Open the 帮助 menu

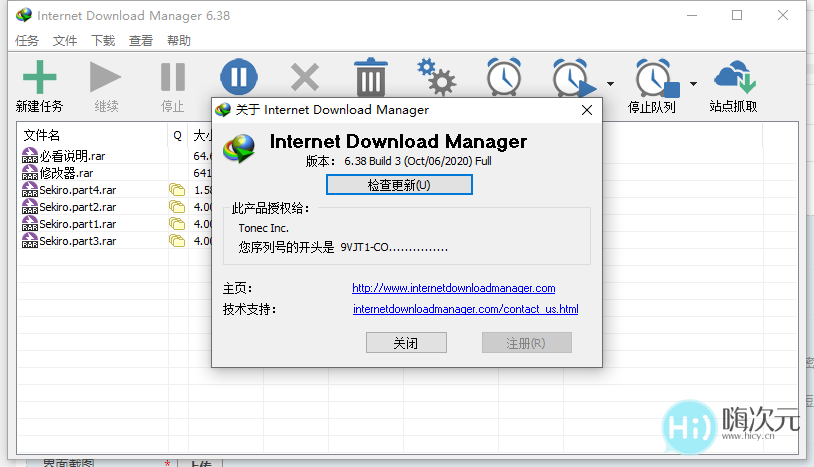179,40
